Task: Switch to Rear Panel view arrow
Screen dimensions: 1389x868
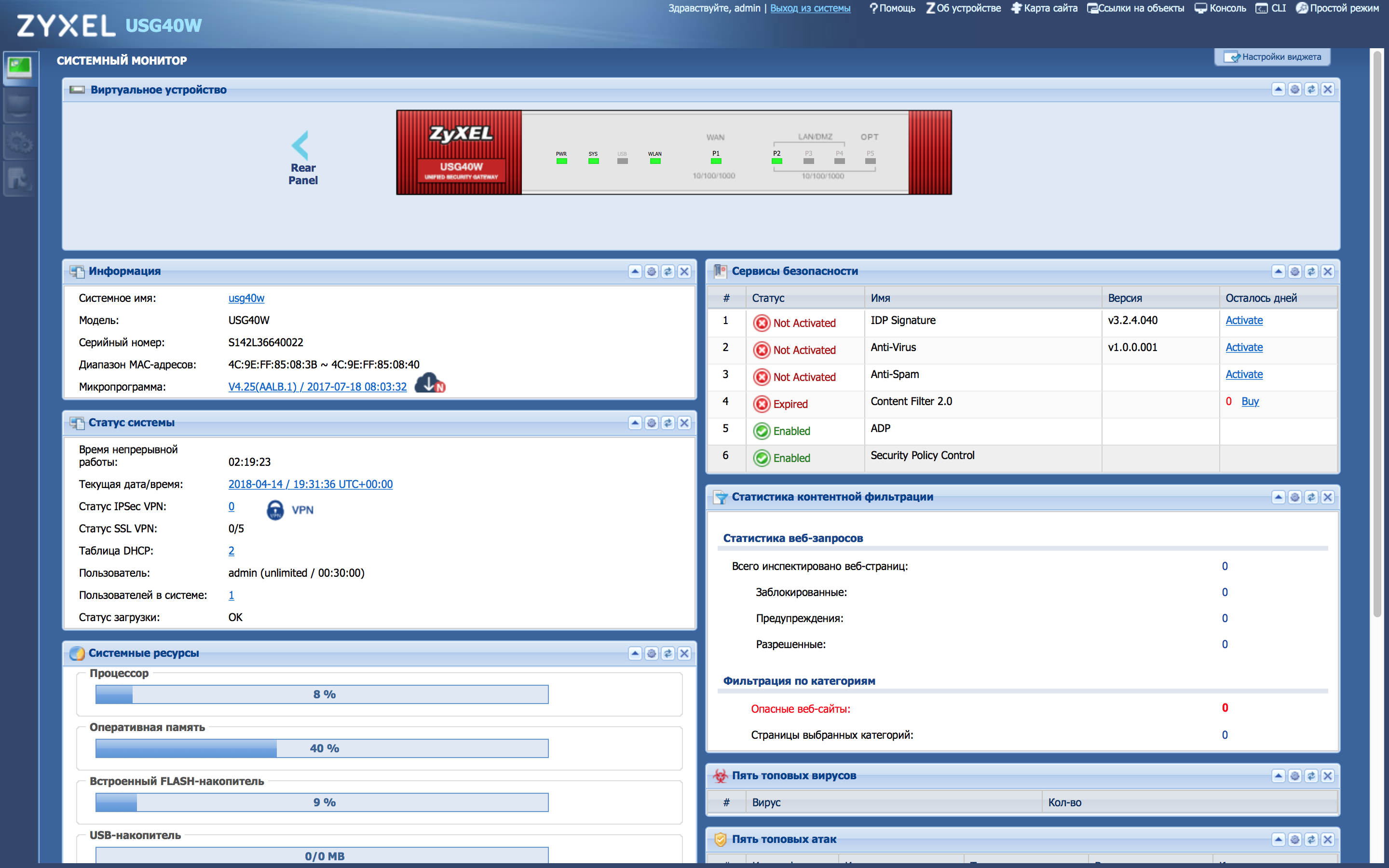Action: click(x=300, y=145)
